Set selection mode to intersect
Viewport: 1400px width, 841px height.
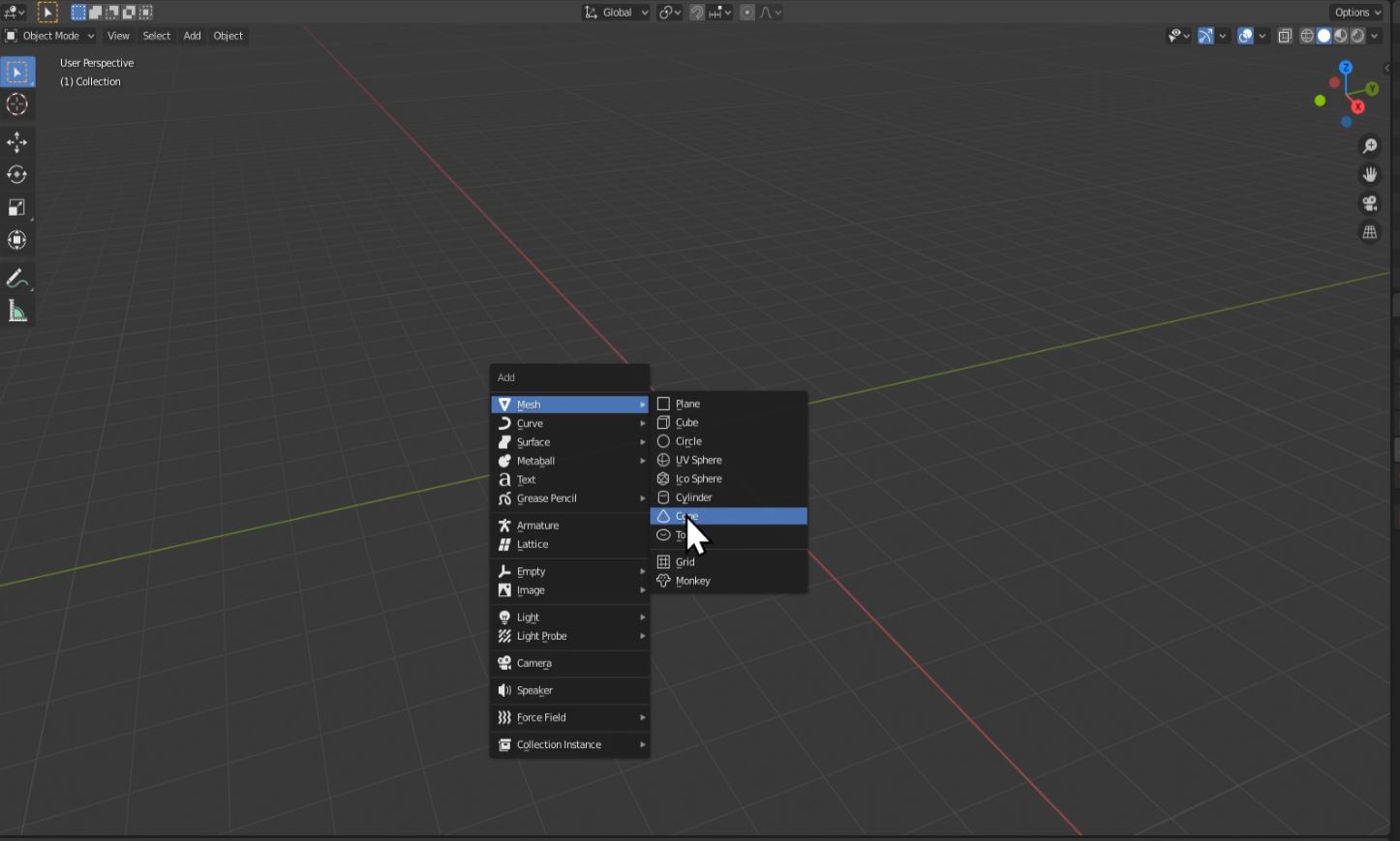(145, 13)
